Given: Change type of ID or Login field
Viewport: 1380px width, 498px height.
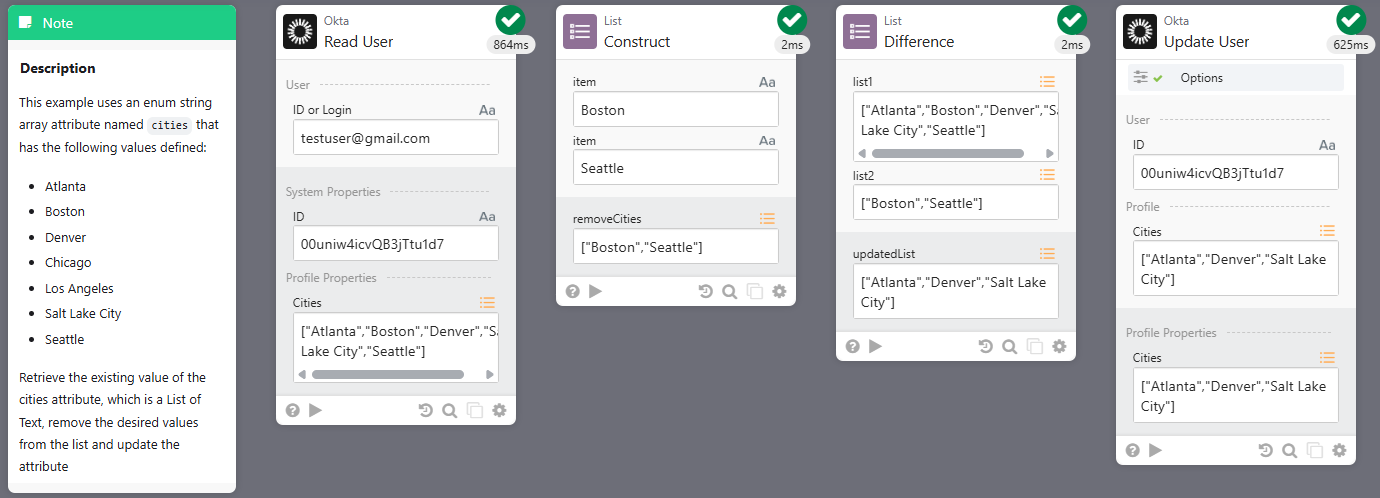Looking at the screenshot, I should [487, 110].
